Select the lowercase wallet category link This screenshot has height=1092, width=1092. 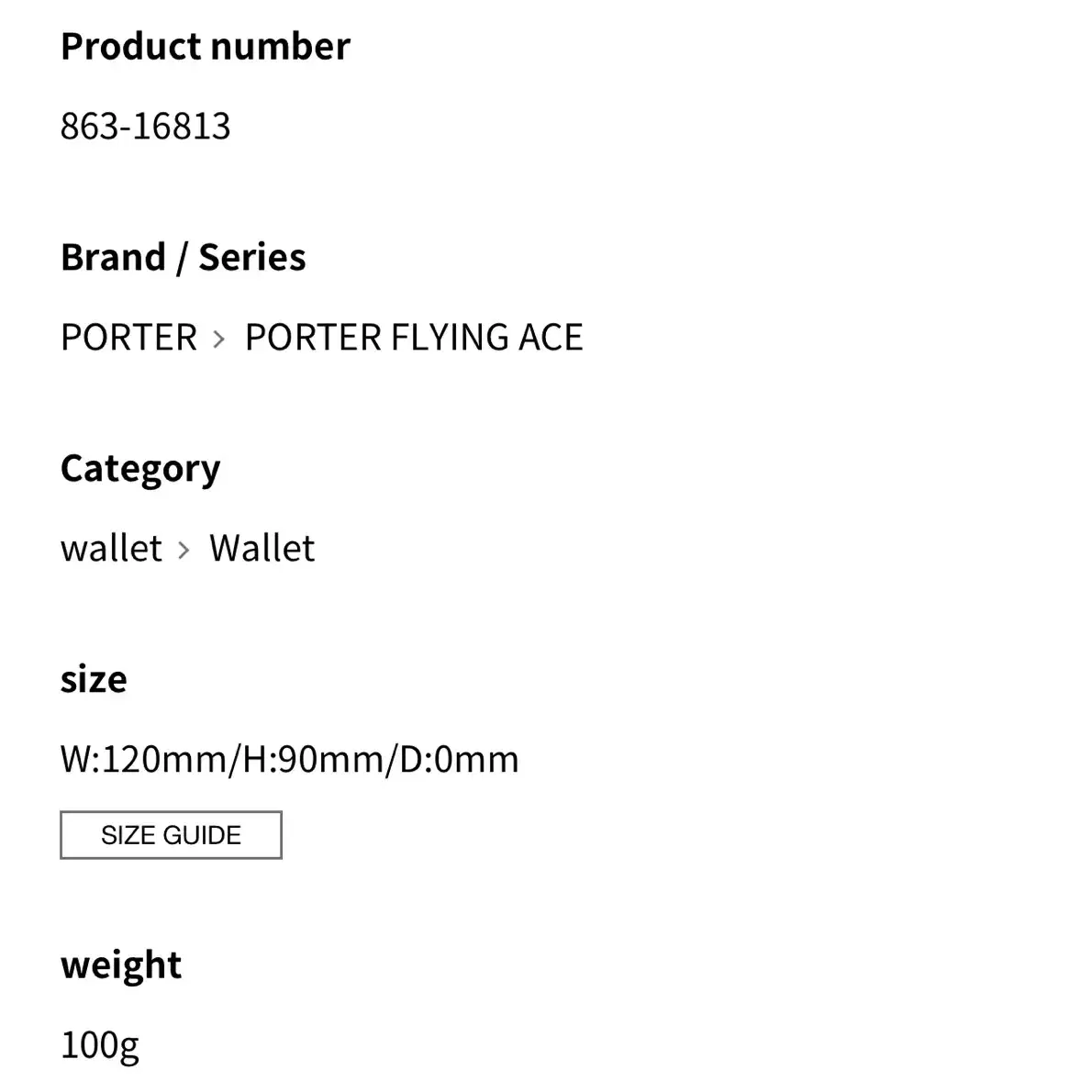coord(111,548)
